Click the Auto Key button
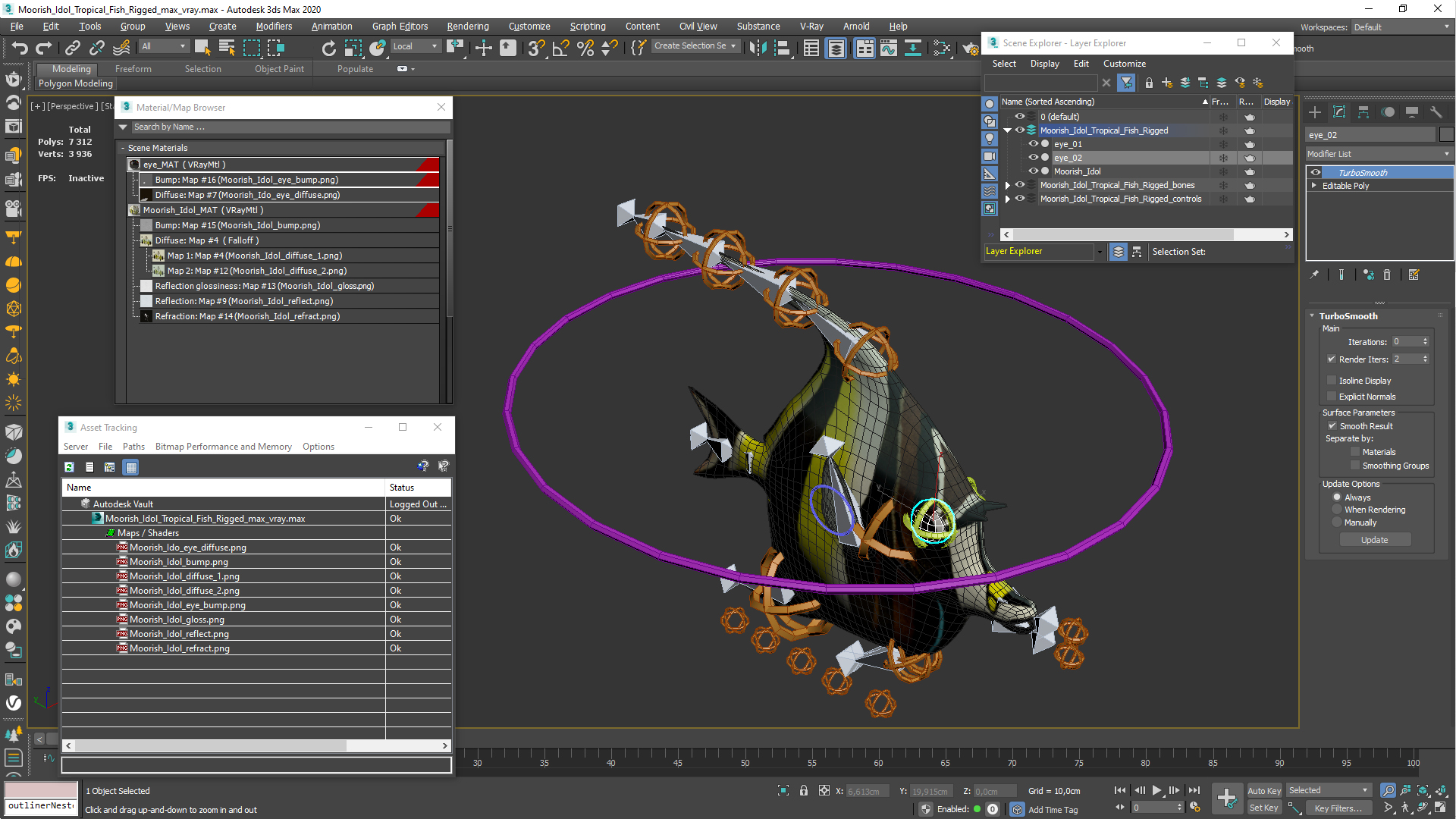This screenshot has height=819, width=1456. [1264, 791]
